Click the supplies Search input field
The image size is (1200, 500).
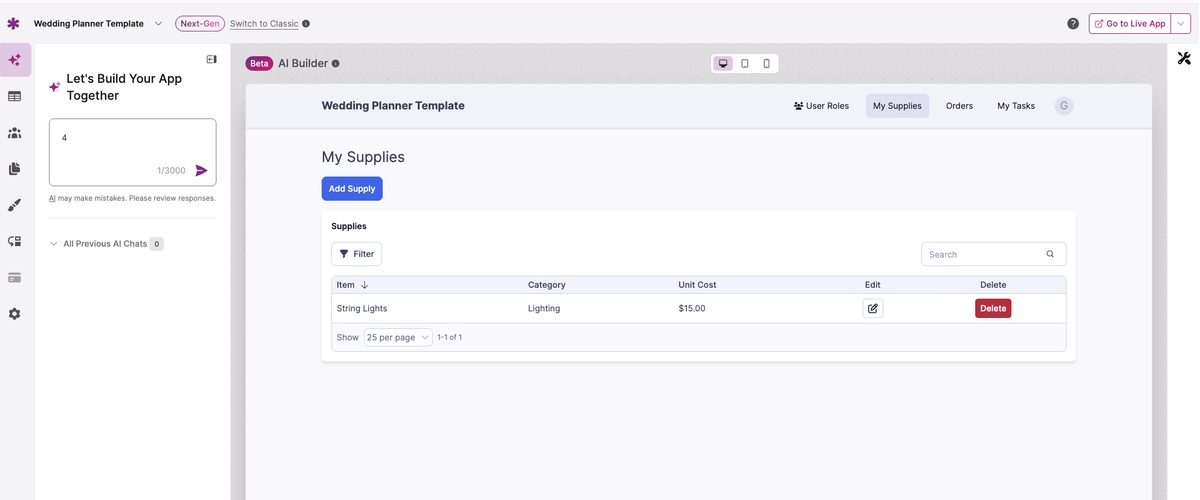click(x=983, y=255)
